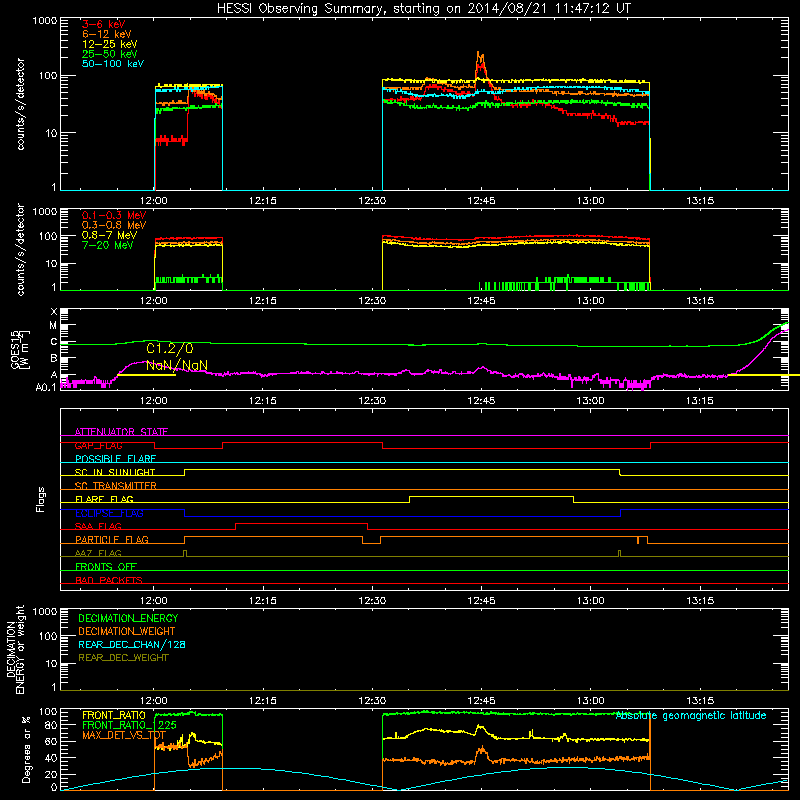Click the DECIMATION_WEIGHT legend label

127,631
